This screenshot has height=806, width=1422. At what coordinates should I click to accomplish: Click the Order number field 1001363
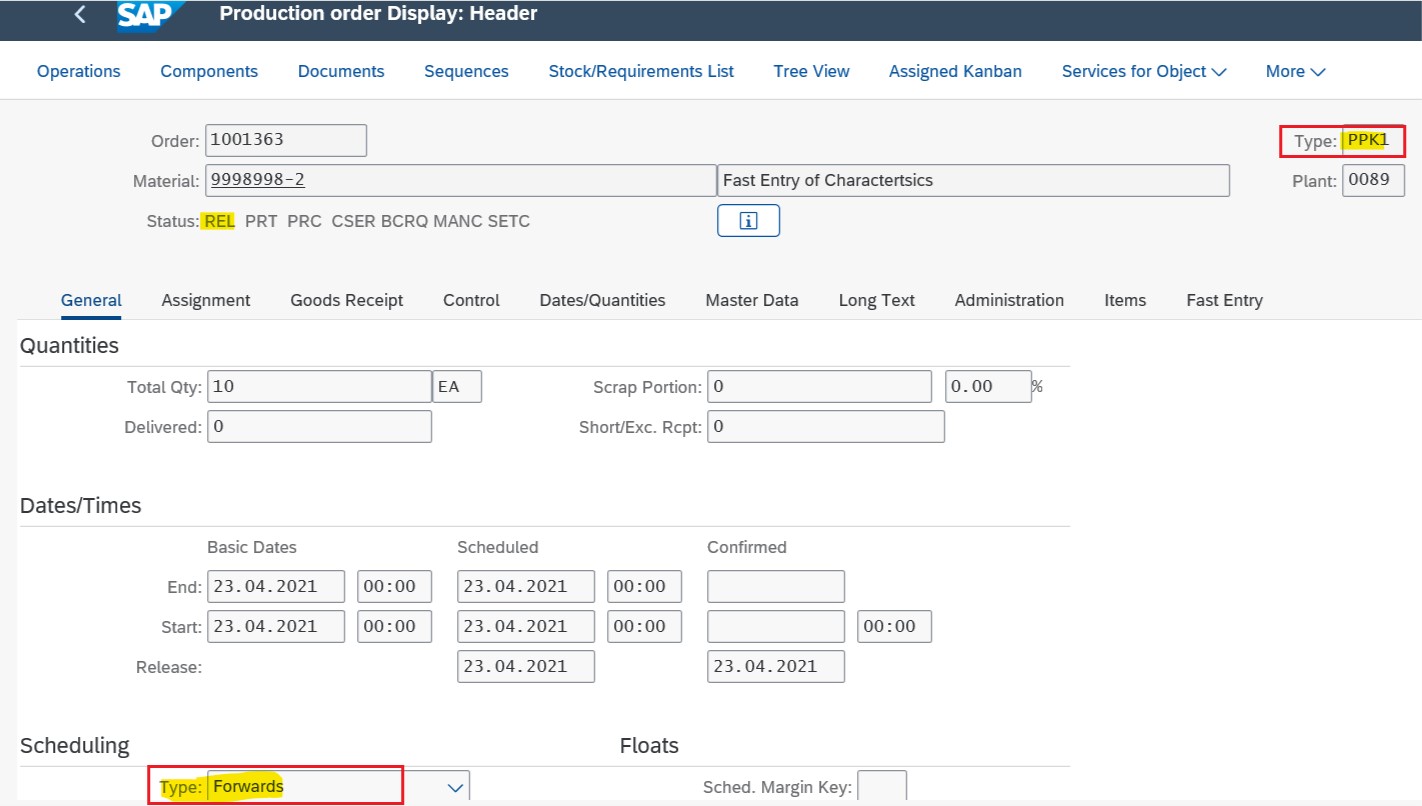286,140
